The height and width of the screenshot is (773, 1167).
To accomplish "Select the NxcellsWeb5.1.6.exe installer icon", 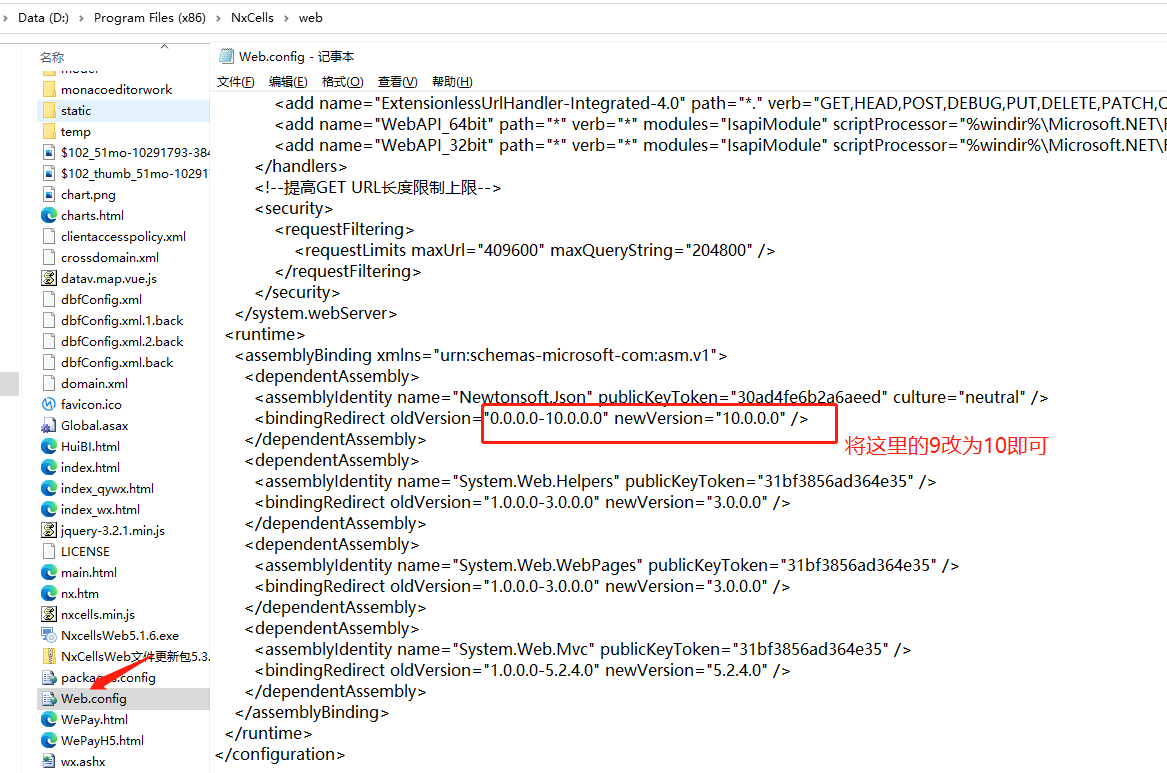I will [49, 635].
